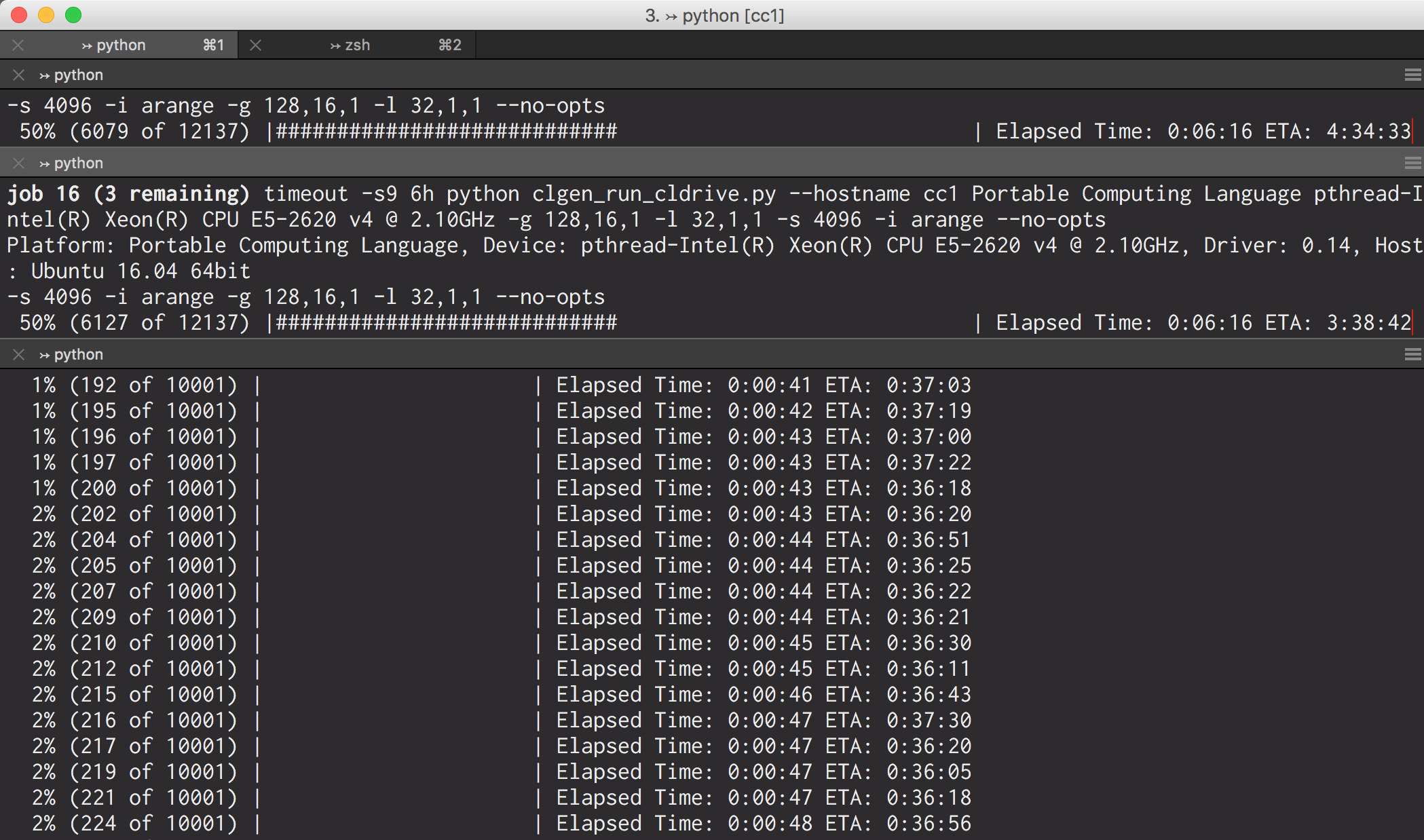Close the python ↠1 tab with its X
This screenshot has width=1424, height=840.
[18, 45]
